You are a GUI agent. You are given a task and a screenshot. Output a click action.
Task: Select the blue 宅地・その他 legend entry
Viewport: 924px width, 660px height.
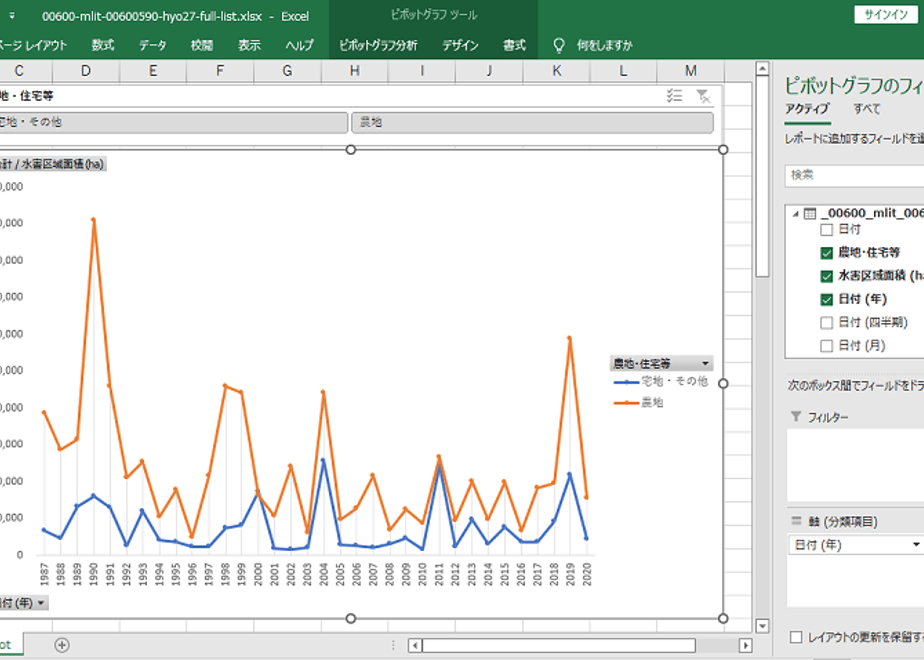pyautogui.click(x=661, y=381)
